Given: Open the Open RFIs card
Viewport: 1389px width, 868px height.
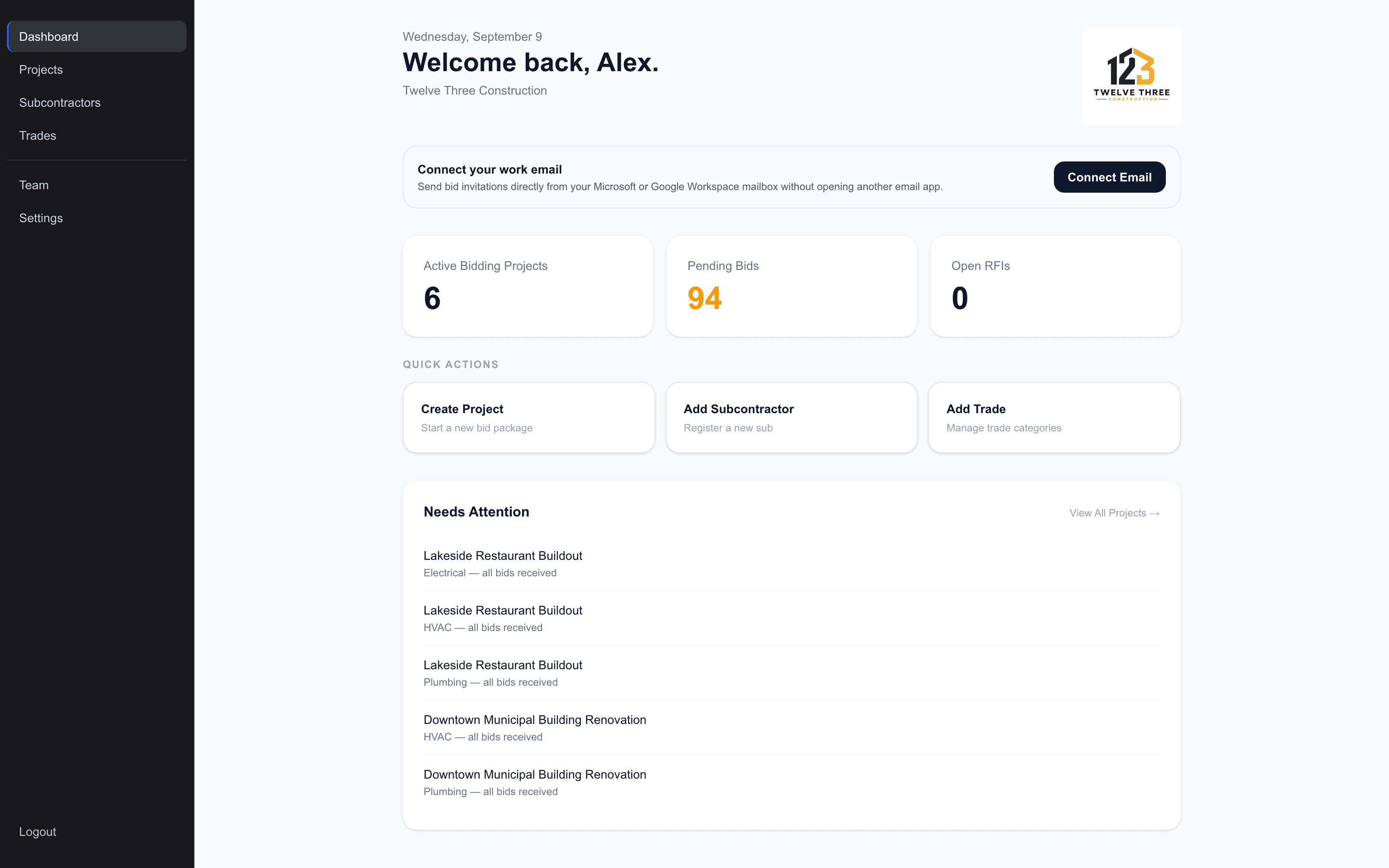Looking at the screenshot, I should coord(1055,286).
